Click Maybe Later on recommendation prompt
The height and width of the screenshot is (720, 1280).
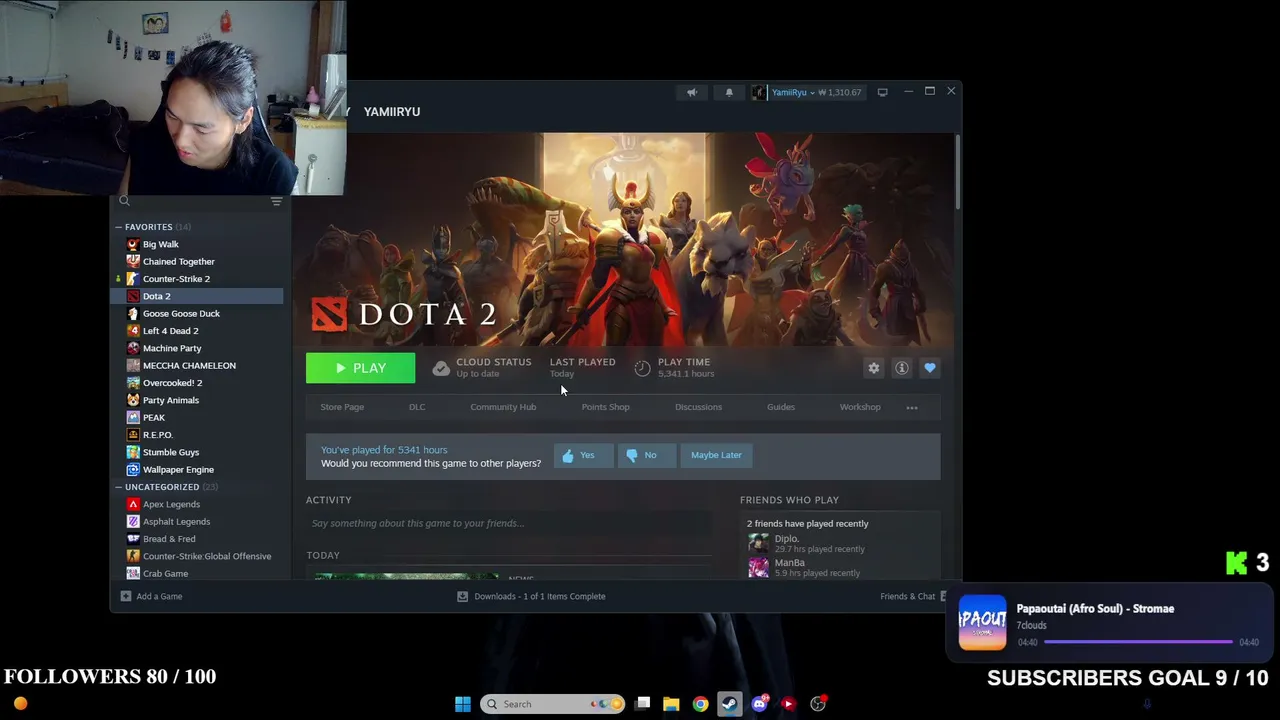[x=717, y=455]
